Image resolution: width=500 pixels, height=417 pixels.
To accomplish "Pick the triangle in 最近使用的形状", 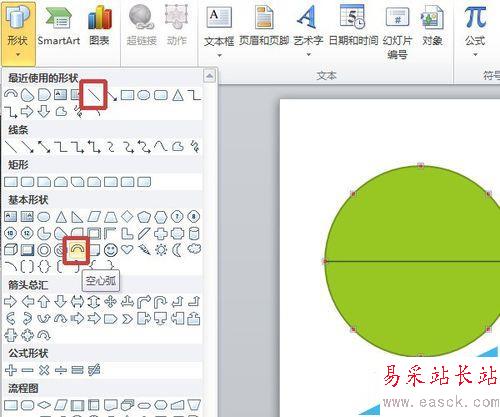I will pyautogui.click(x=178, y=95).
